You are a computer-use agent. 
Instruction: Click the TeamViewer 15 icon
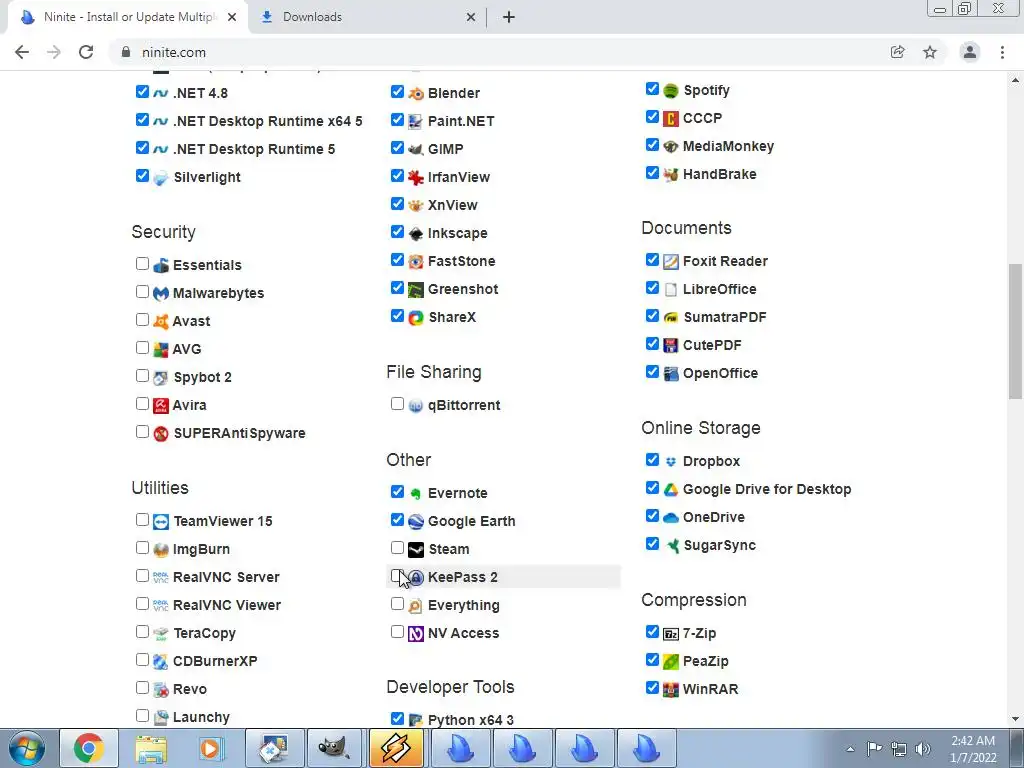tap(161, 522)
